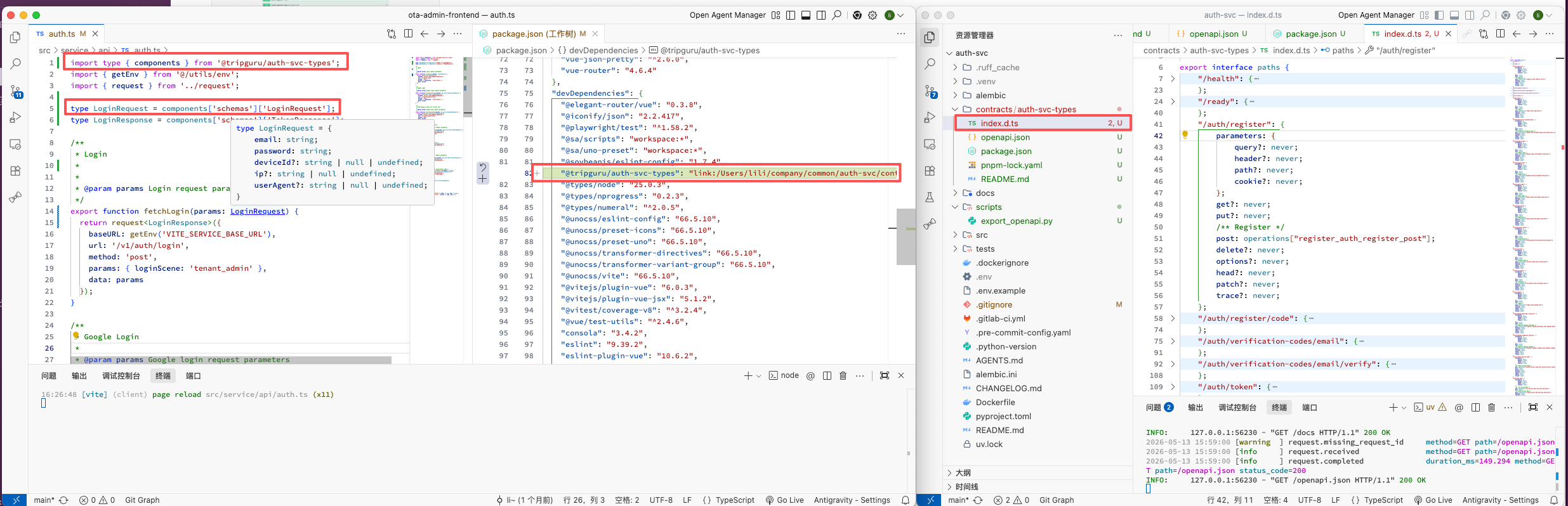This screenshot has height=506, width=1568.
Task: Open notifications bell in left status bar
Action: point(906,500)
